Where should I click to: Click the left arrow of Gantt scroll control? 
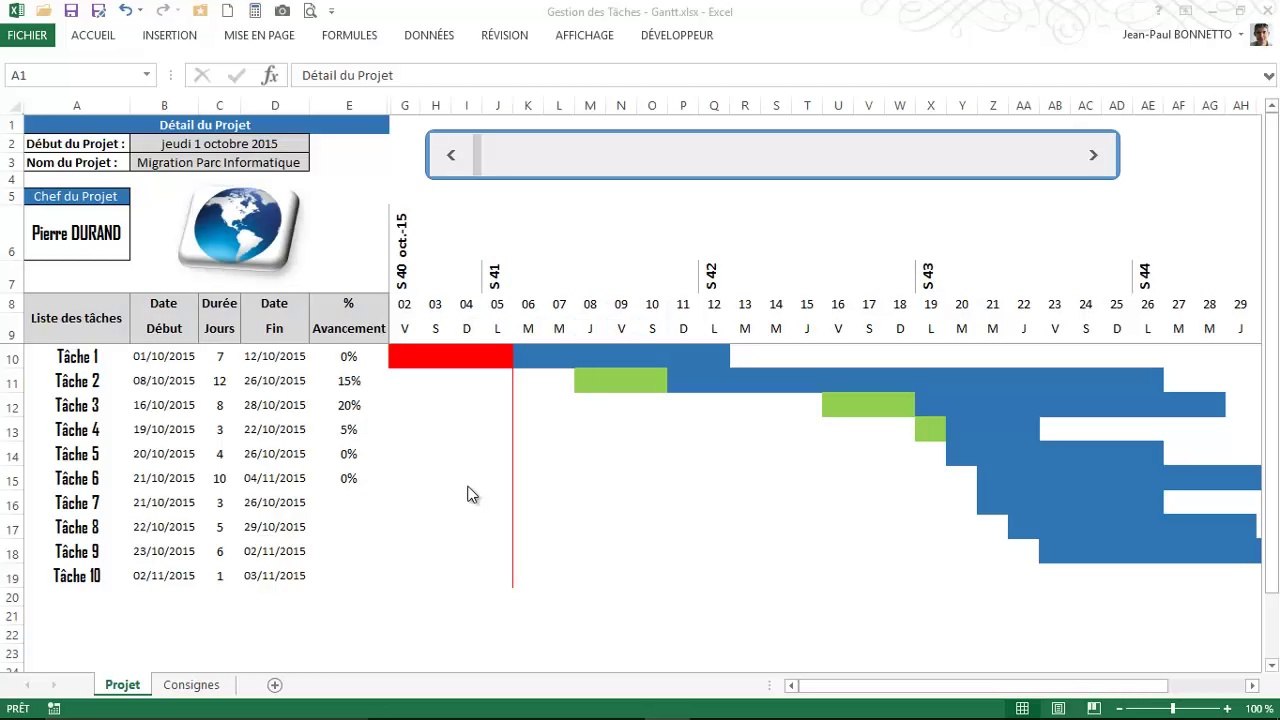(451, 155)
